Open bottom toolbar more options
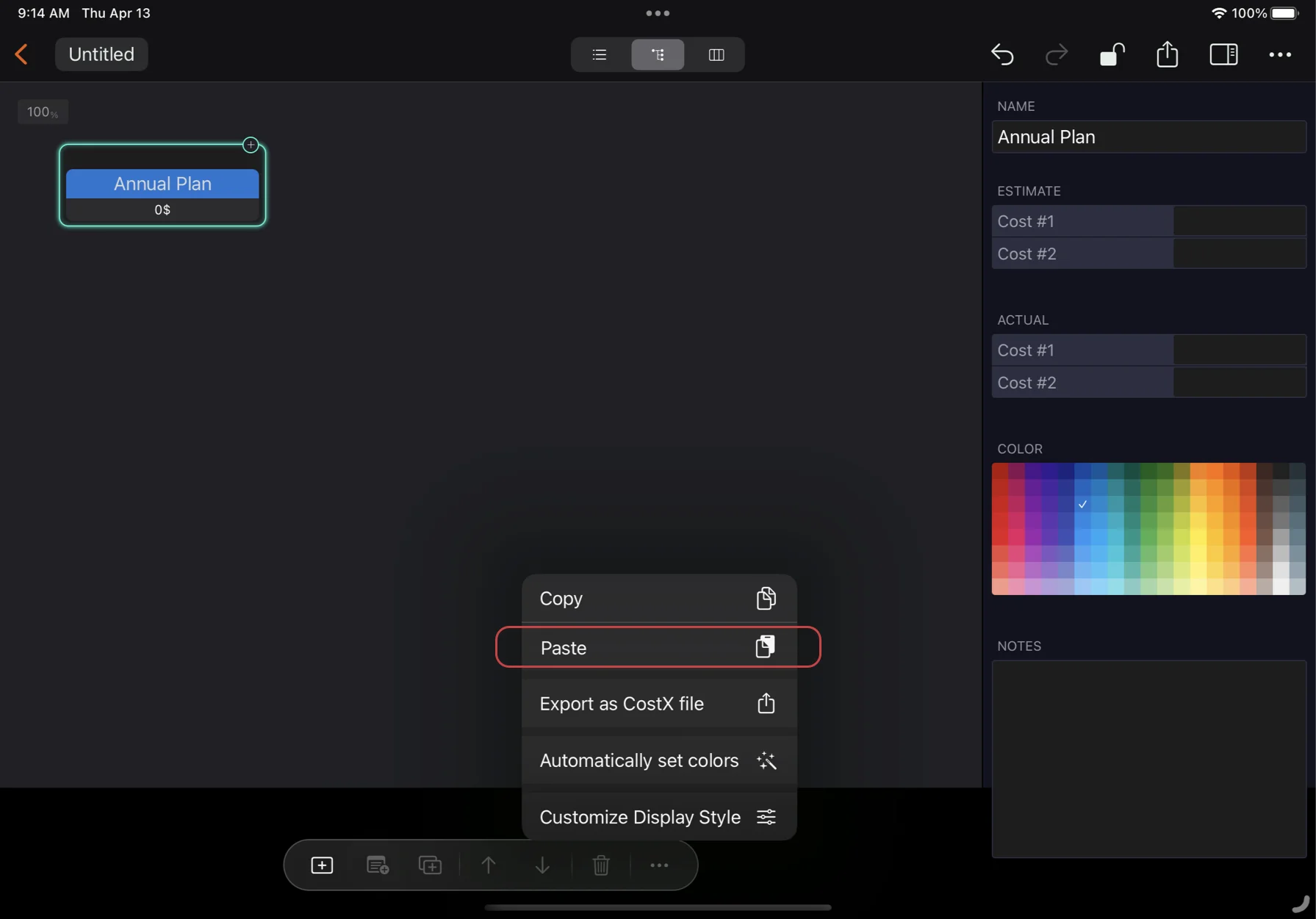Image resolution: width=1316 pixels, height=919 pixels. click(659, 865)
